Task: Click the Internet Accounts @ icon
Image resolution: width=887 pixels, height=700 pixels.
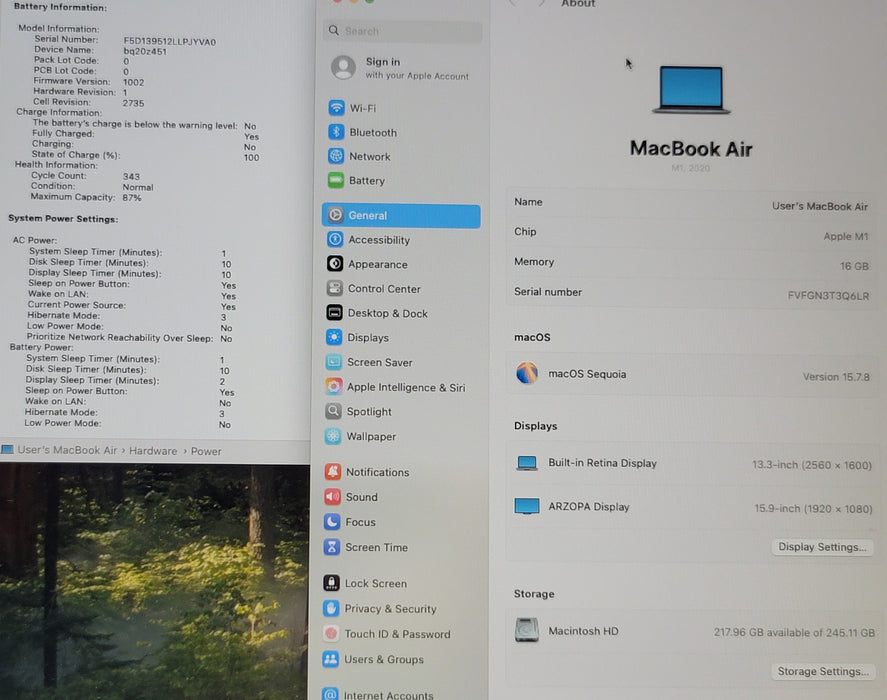Action: [330, 694]
